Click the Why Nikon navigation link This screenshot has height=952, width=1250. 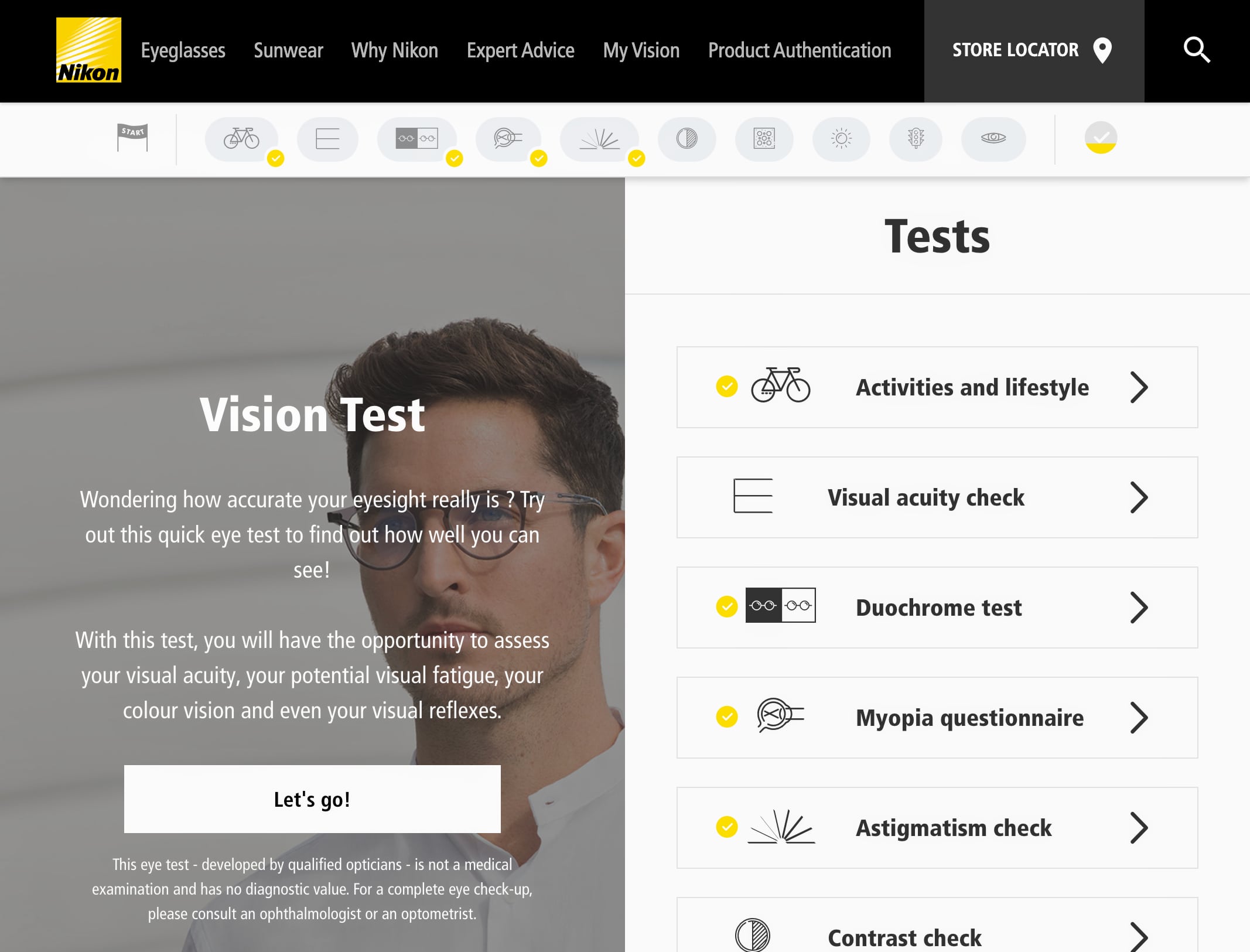pos(395,49)
